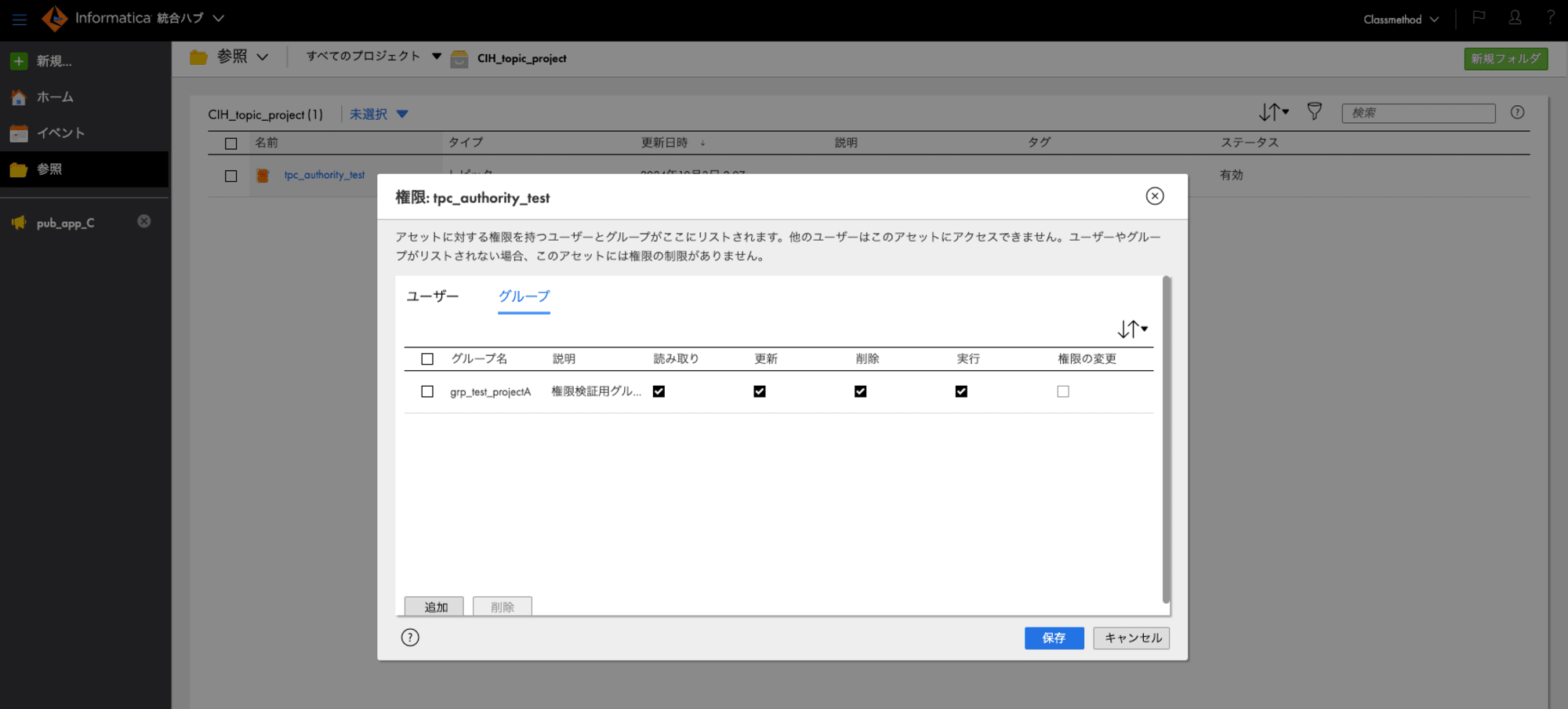Enable 権限の変更 for grp_test_projectA
Image resolution: width=1568 pixels, height=709 pixels.
[1063, 391]
